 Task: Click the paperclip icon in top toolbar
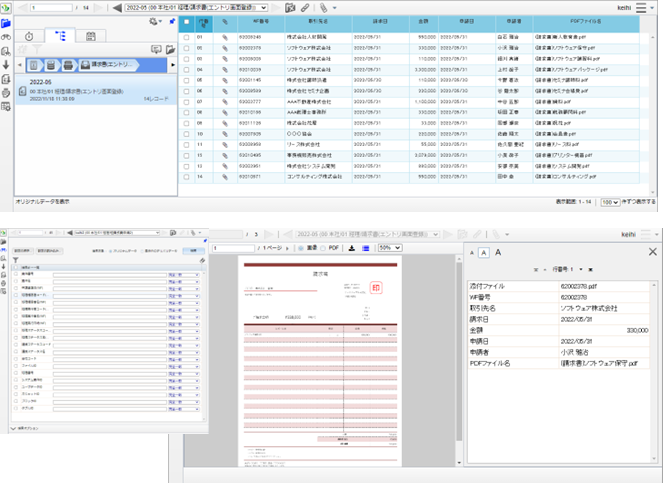pos(323,7)
